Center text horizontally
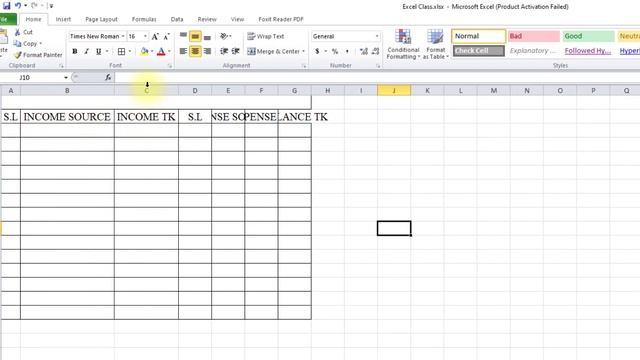Screen dimensions: 640x360 (195, 51)
